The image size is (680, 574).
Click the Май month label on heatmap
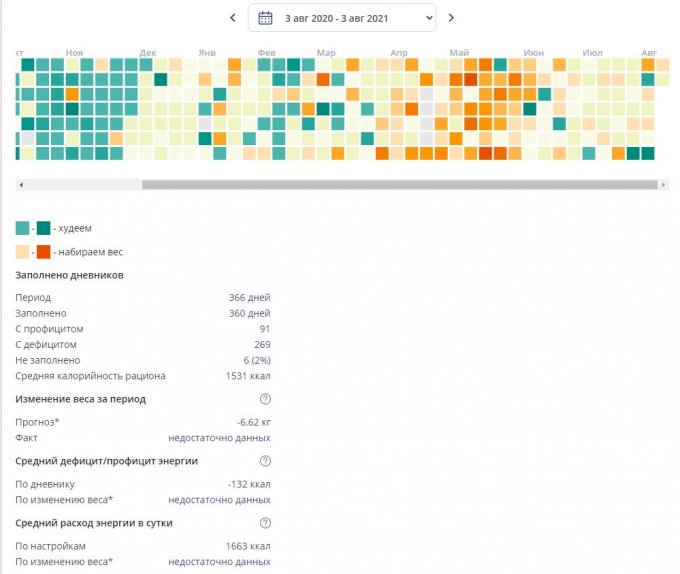459,52
